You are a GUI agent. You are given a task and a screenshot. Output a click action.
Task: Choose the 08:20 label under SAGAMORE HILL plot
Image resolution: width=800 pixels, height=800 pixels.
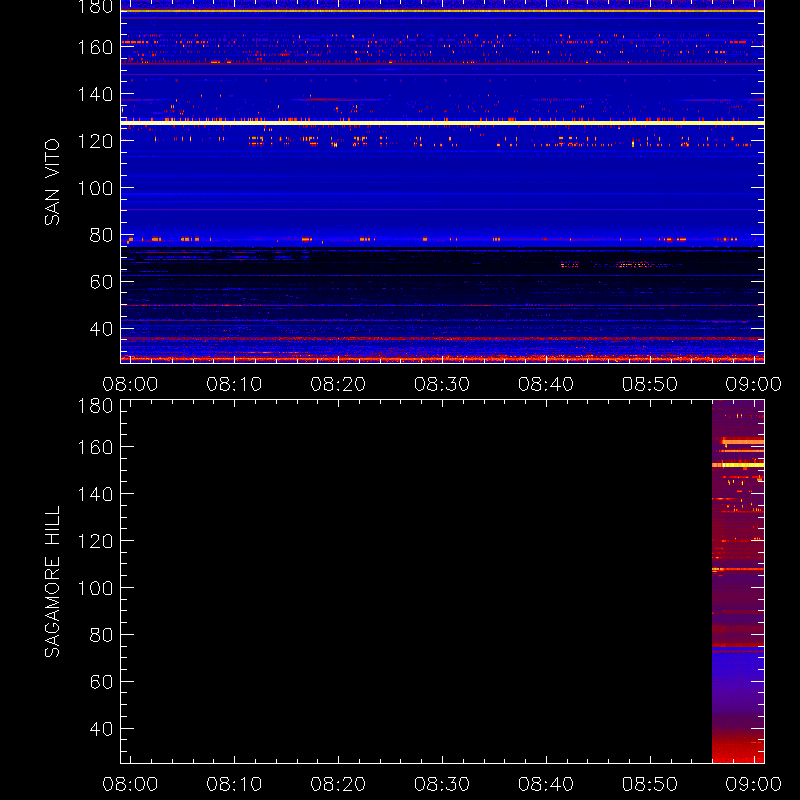click(338, 784)
